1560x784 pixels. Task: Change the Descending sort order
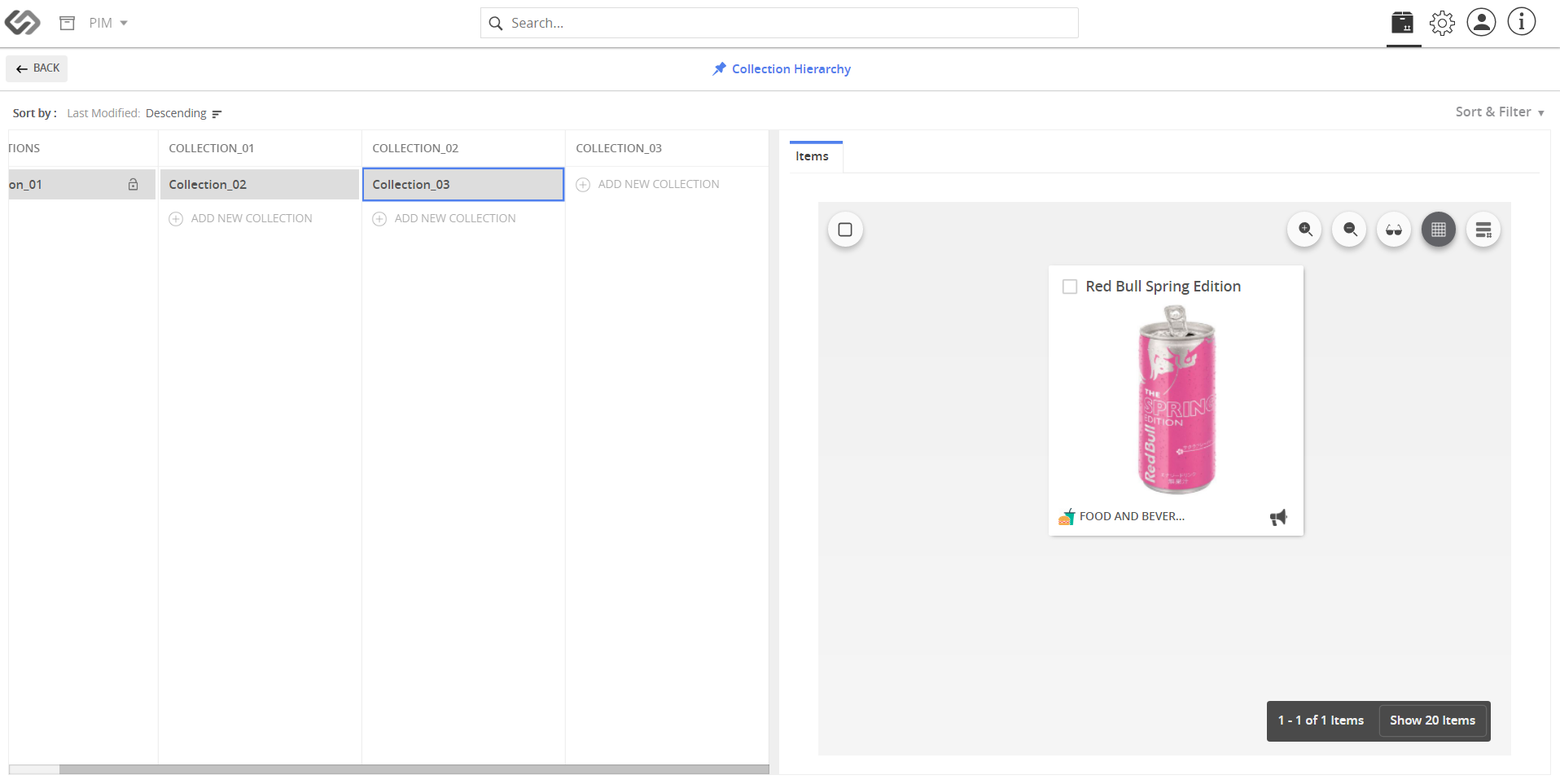(183, 113)
